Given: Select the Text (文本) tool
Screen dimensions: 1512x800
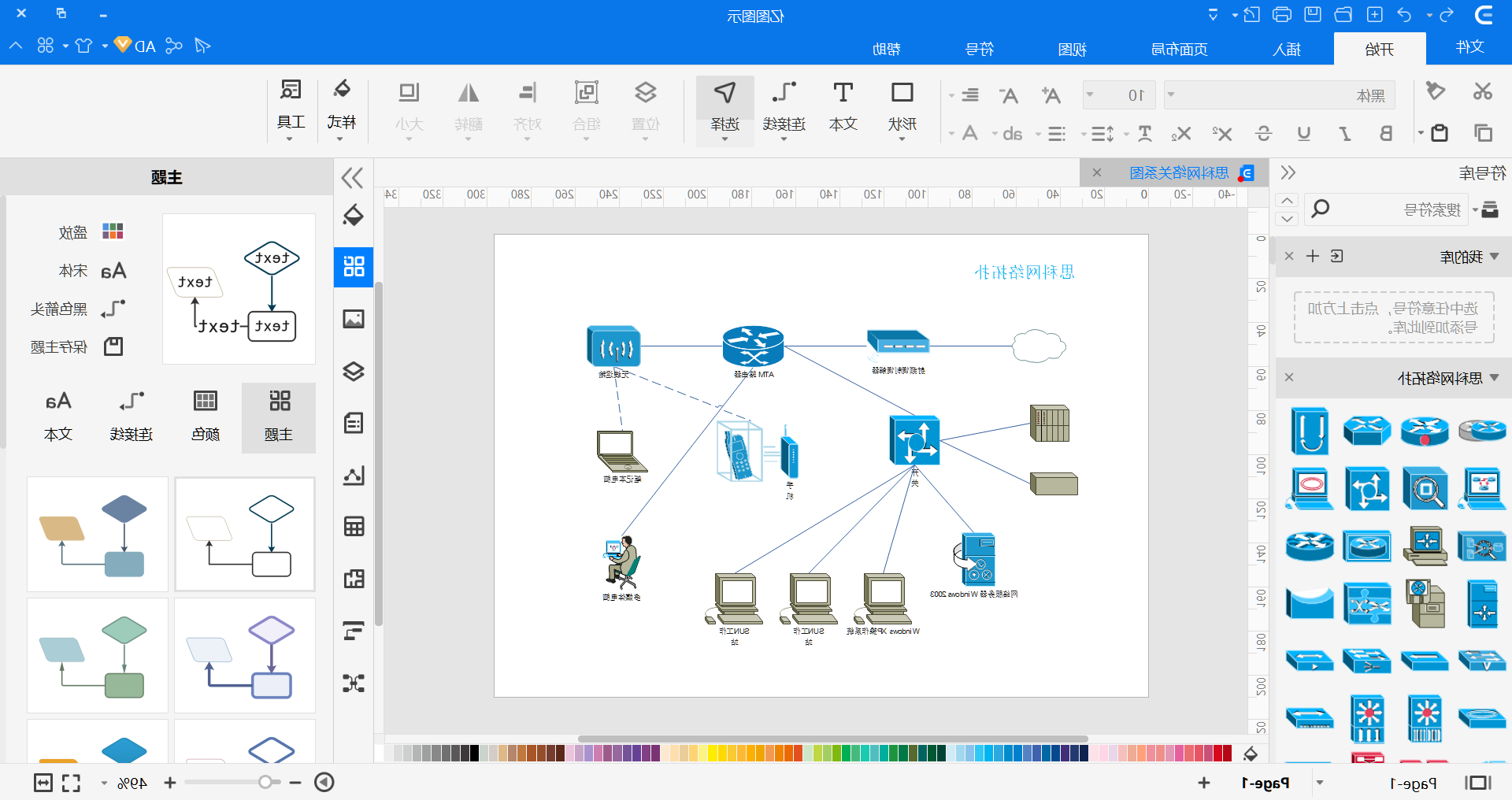Looking at the screenshot, I should 843,108.
